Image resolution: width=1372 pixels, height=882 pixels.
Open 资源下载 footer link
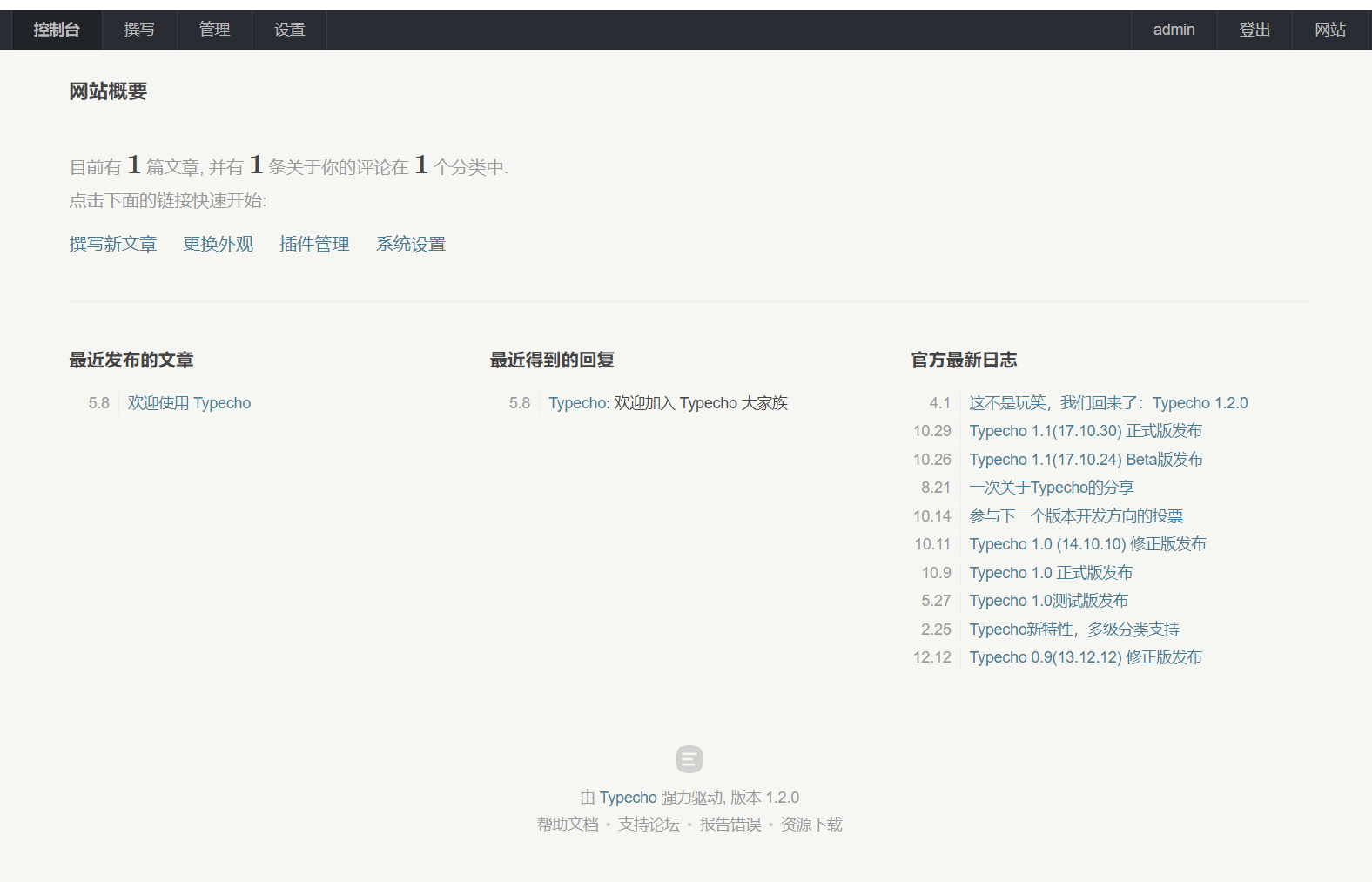pyautogui.click(x=811, y=825)
